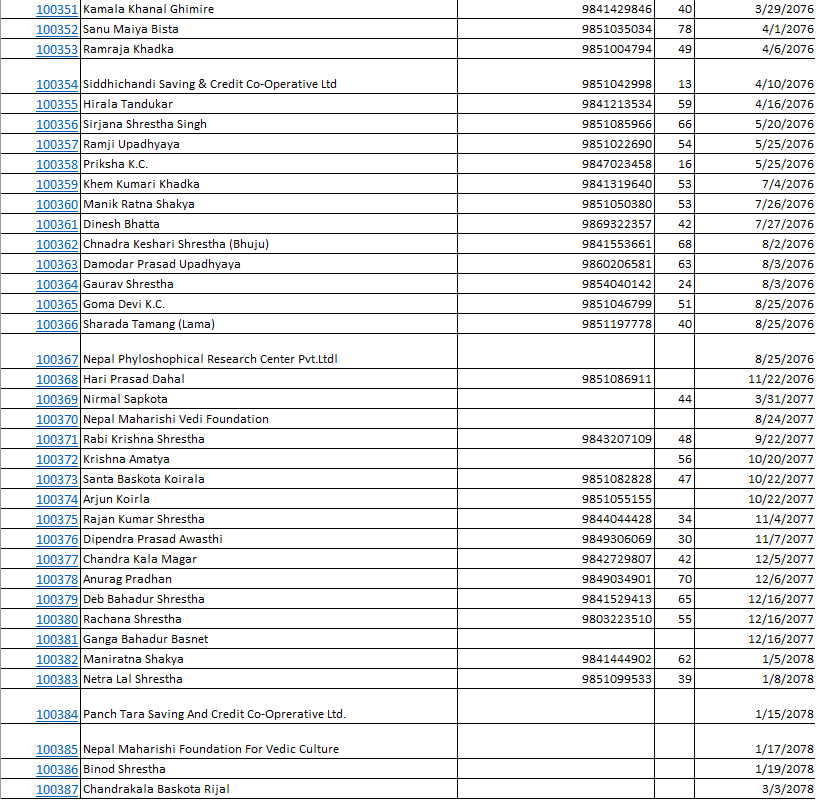Image resolution: width=817 pixels, height=803 pixels.
Task: Open link 100367 for Nepal Phyloshophical Research
Action: click(57, 359)
